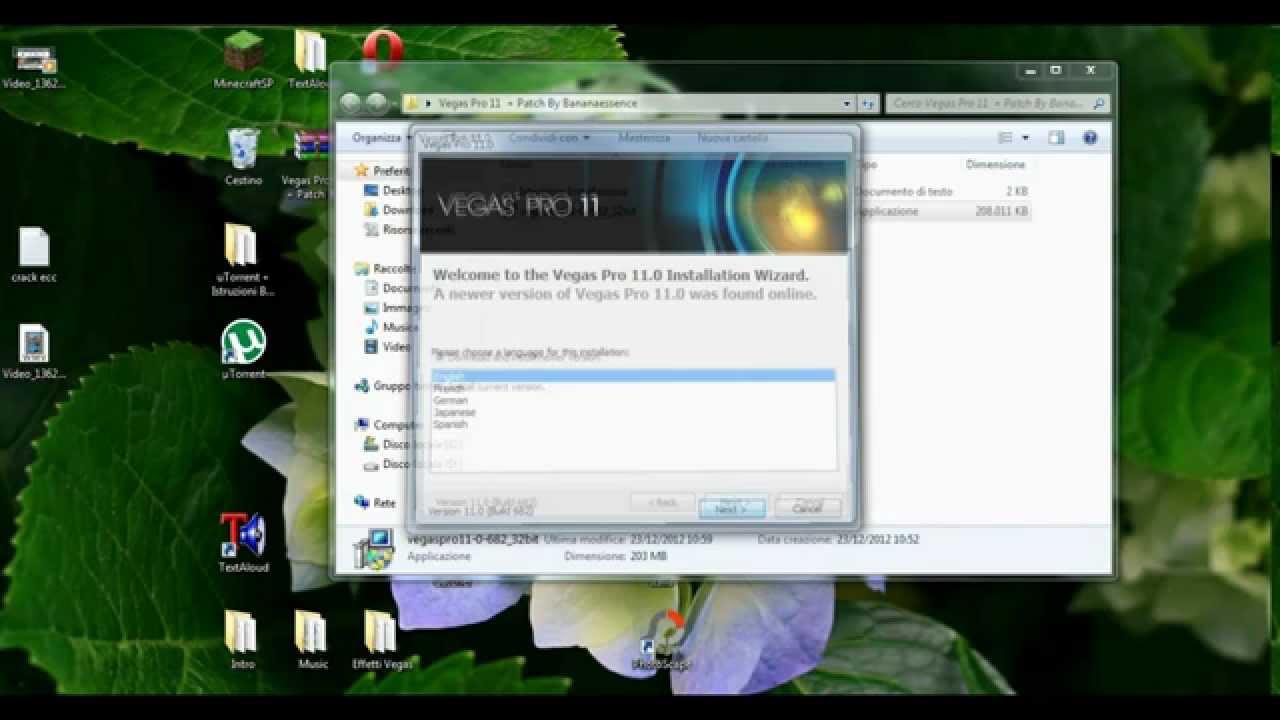Click Nuova cartella in Explorer toolbar
Viewport: 1280px width, 720px height.
tap(732, 138)
